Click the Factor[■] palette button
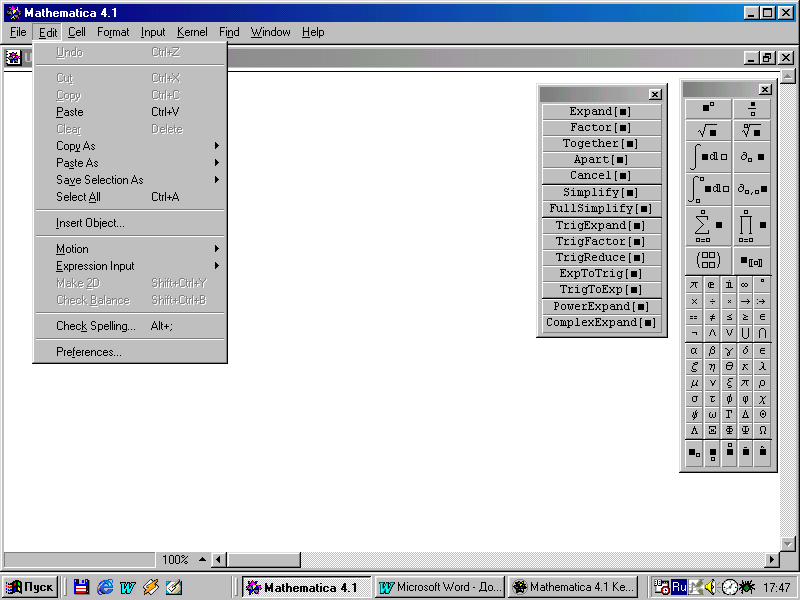This screenshot has width=800, height=600. coord(602,127)
